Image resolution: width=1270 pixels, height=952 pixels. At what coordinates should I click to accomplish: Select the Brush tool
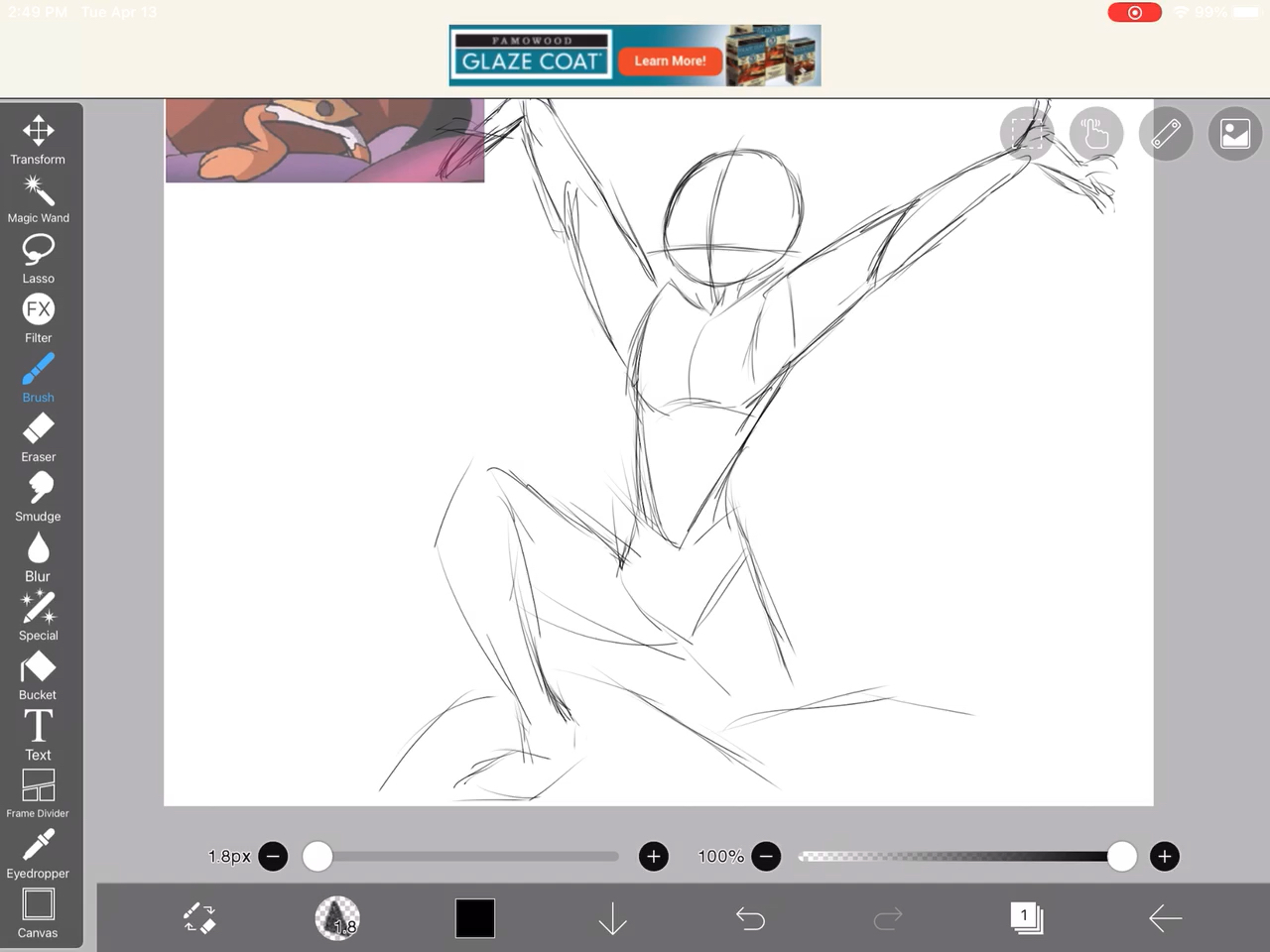38,378
